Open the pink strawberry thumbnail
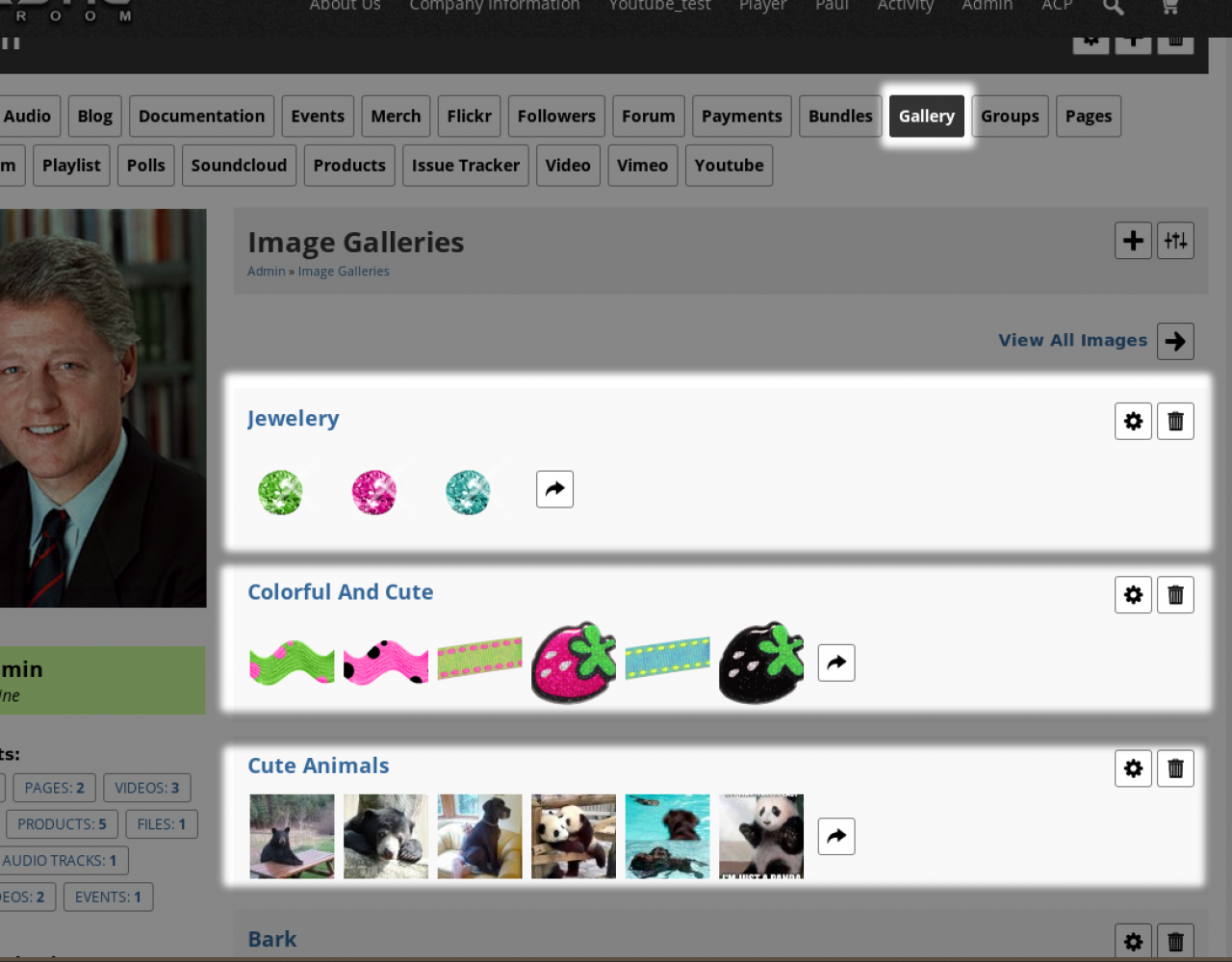The image size is (1232, 962). point(574,663)
